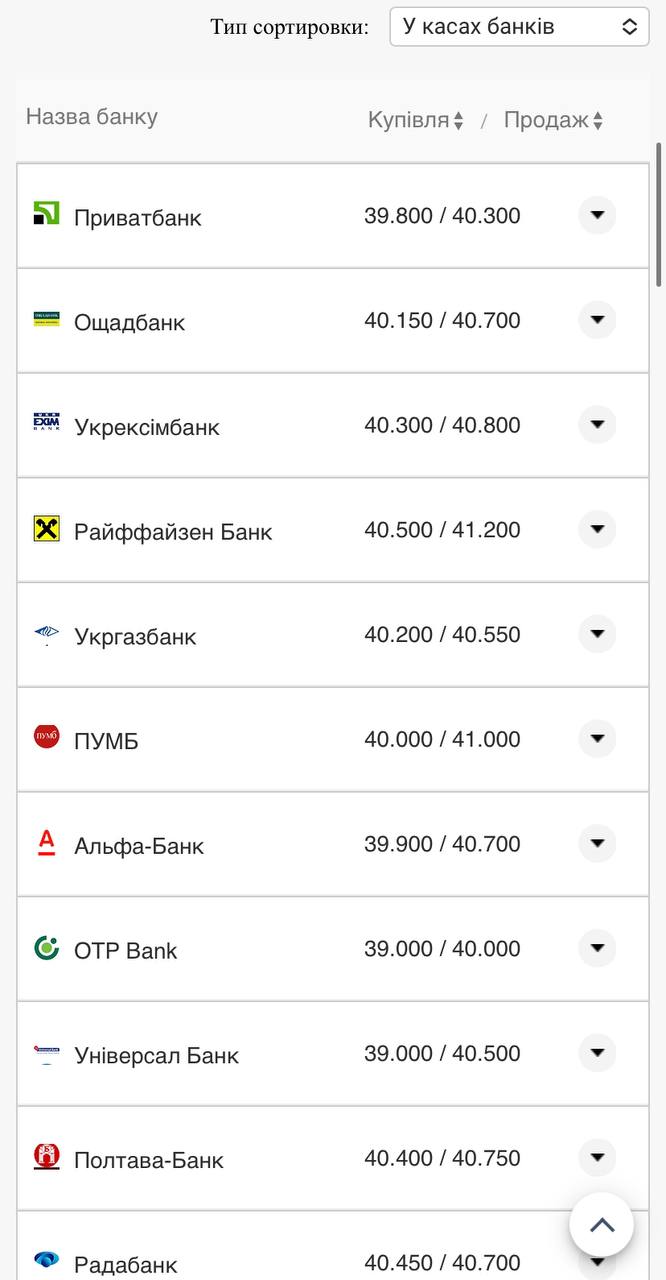Expand the Ощадбанк rate details

click(x=597, y=320)
